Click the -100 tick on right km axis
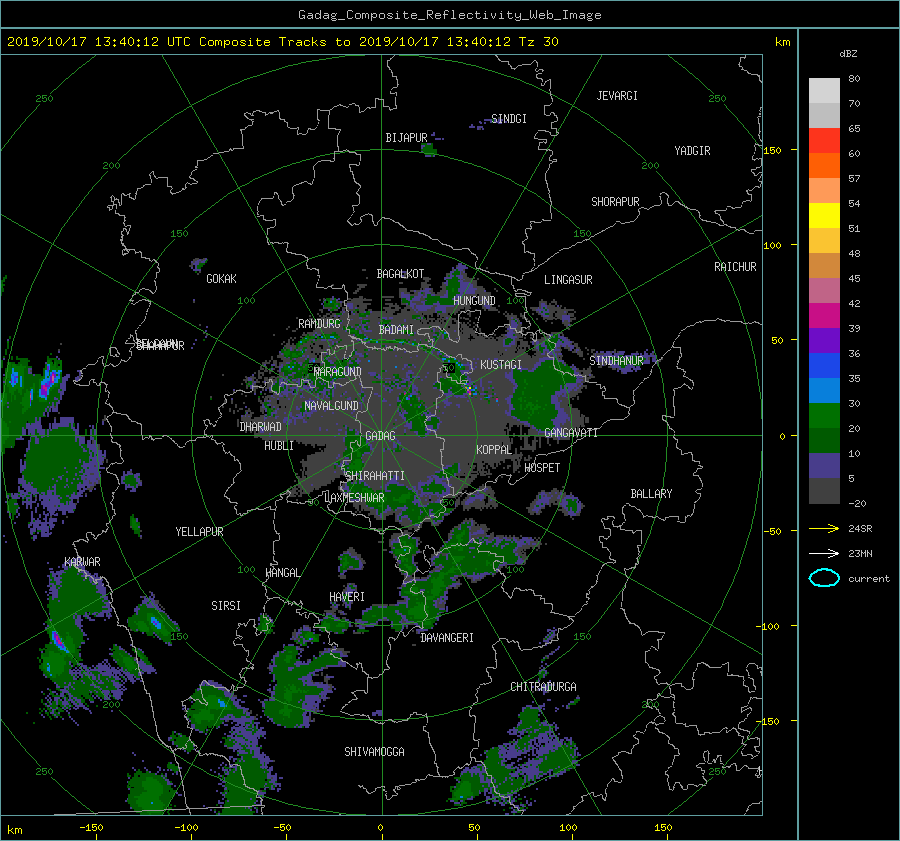The image size is (900, 841). [x=767, y=626]
